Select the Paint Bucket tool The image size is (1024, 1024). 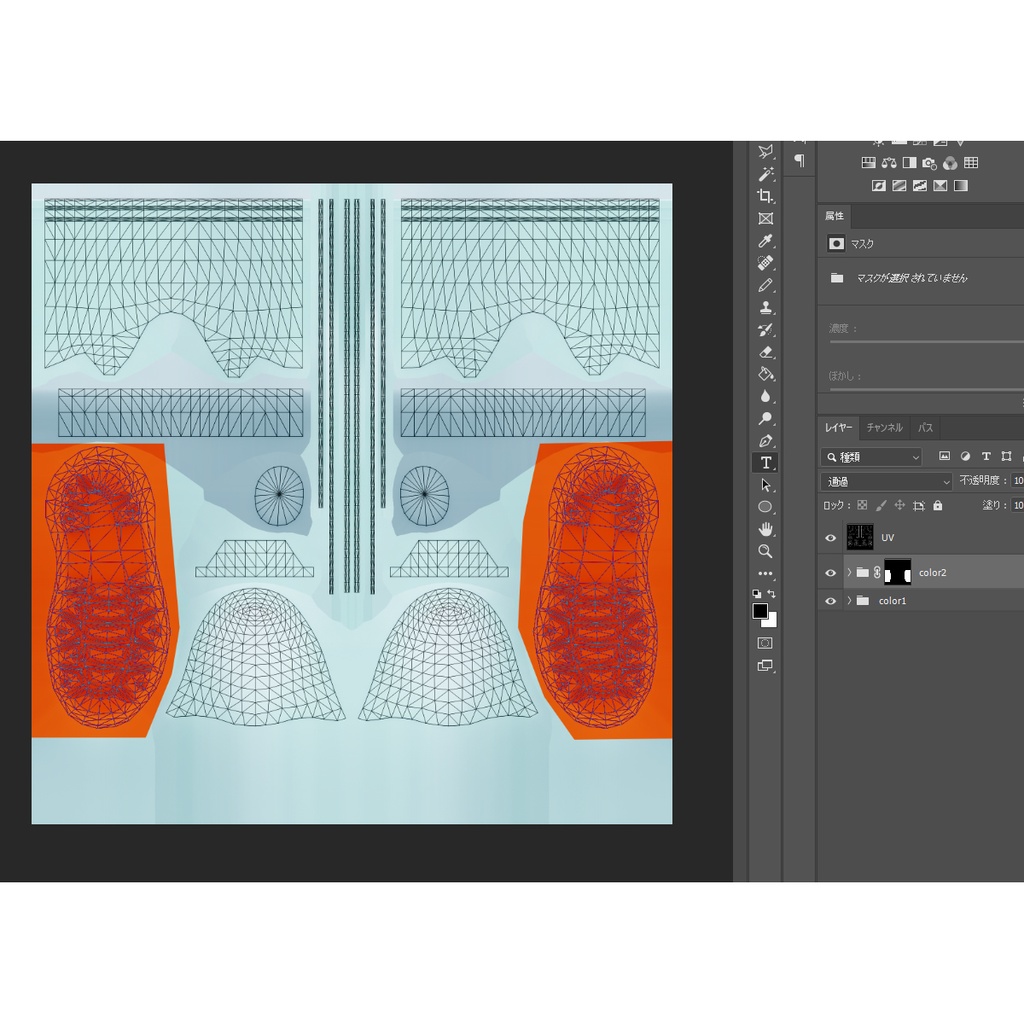(765, 374)
